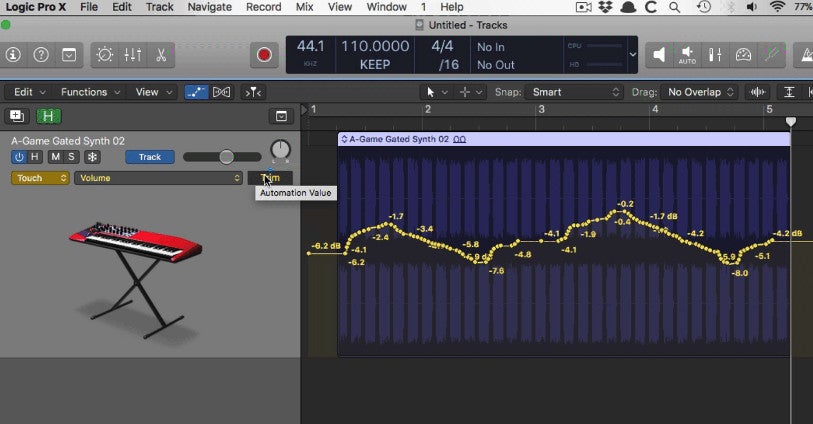Click the waveform zoom button
Image resolution: width=813 pixels, height=424 pixels.
tap(758, 92)
